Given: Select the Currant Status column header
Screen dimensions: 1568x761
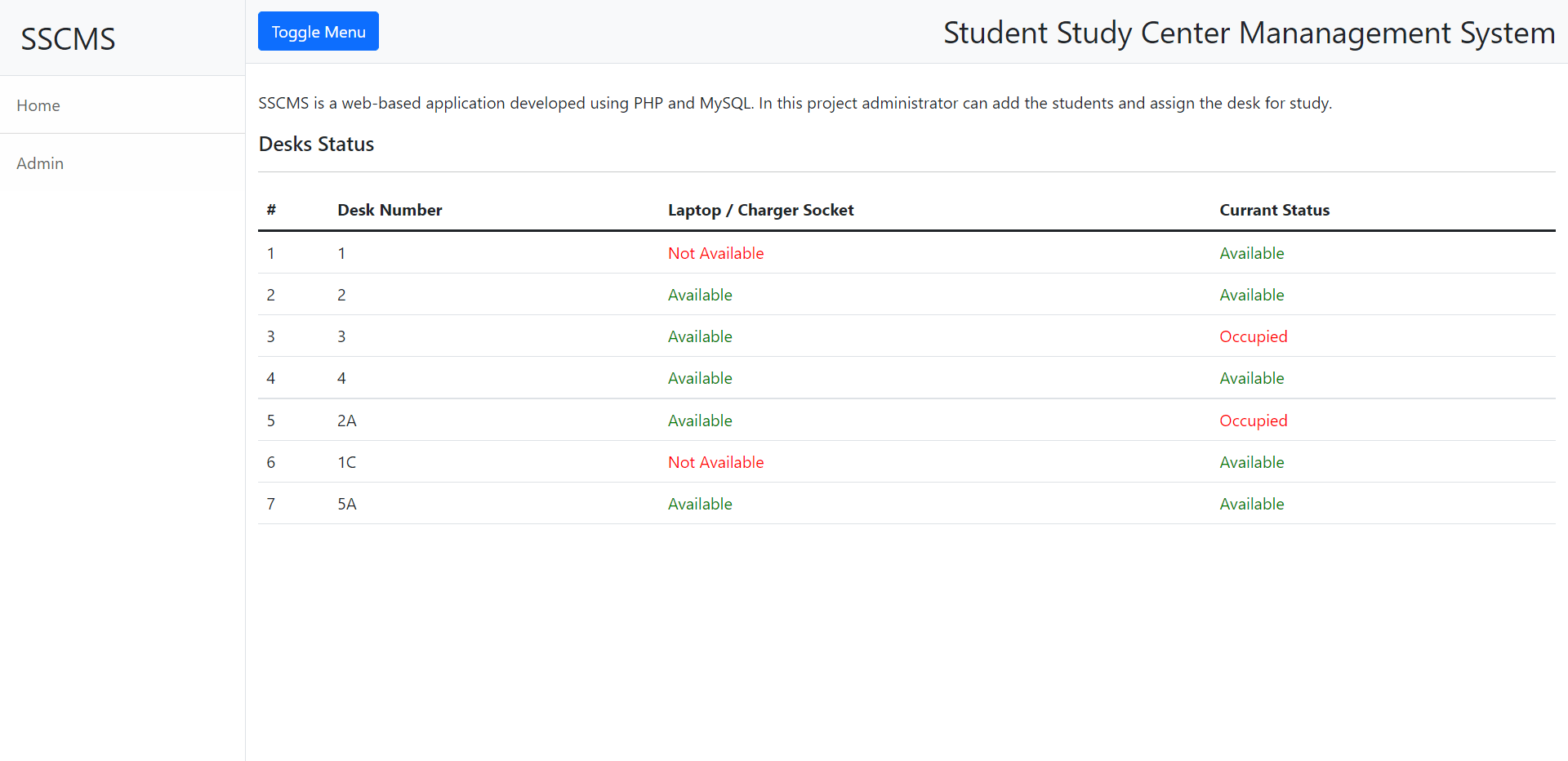Looking at the screenshot, I should [1274, 210].
